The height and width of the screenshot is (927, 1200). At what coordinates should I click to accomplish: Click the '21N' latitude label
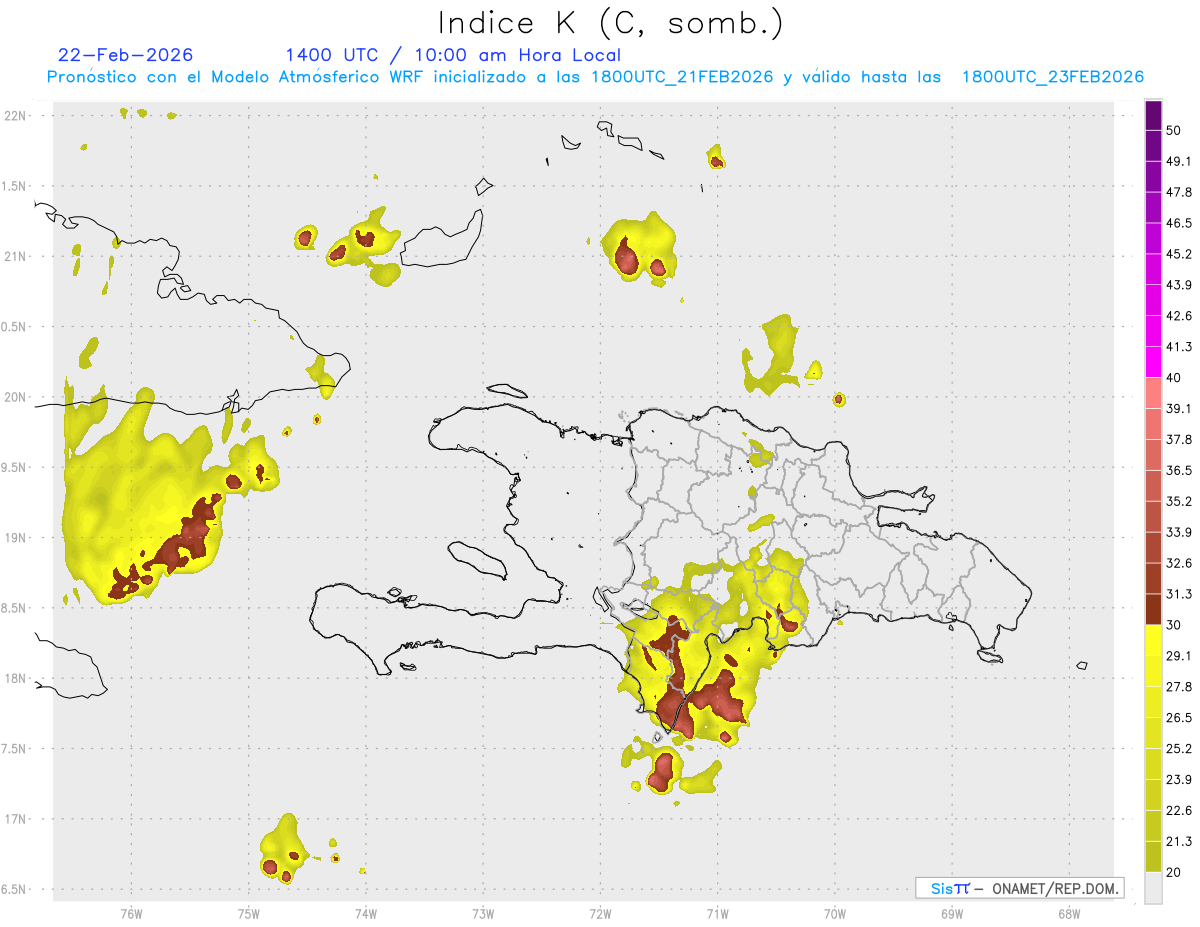coord(15,256)
